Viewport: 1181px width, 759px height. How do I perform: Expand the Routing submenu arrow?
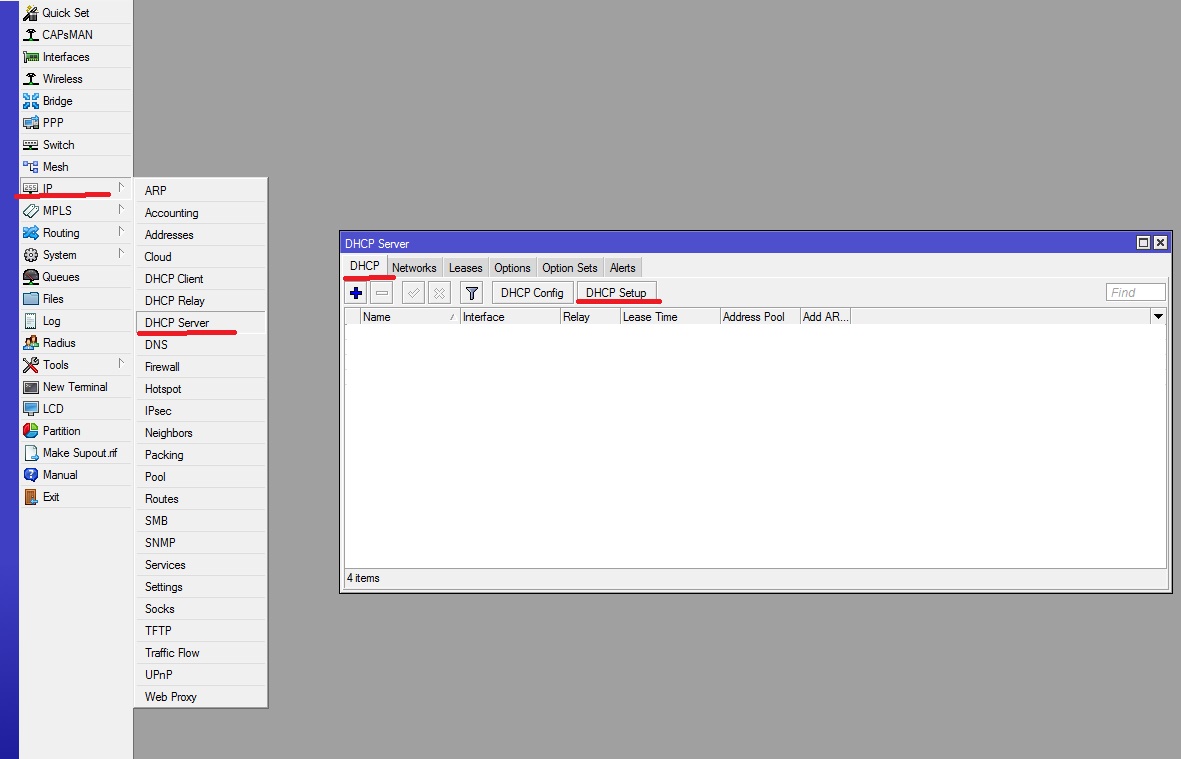click(121, 231)
